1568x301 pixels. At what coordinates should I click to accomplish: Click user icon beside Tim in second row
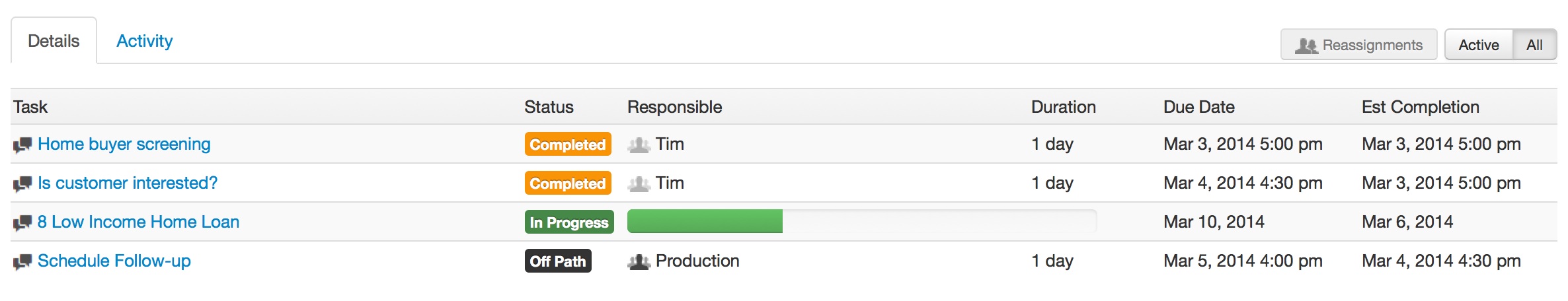[x=639, y=184]
